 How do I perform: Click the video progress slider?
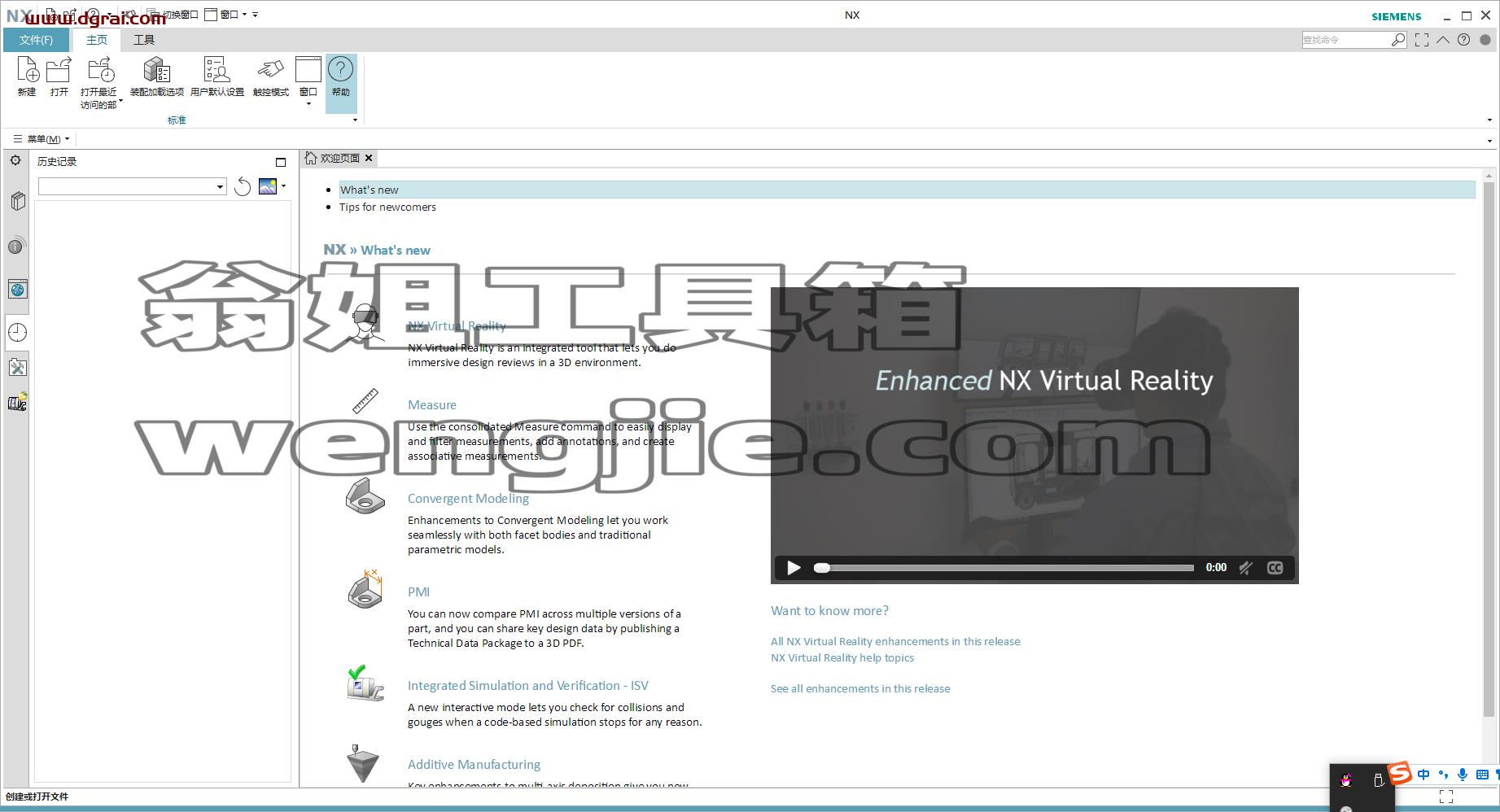click(x=1008, y=568)
